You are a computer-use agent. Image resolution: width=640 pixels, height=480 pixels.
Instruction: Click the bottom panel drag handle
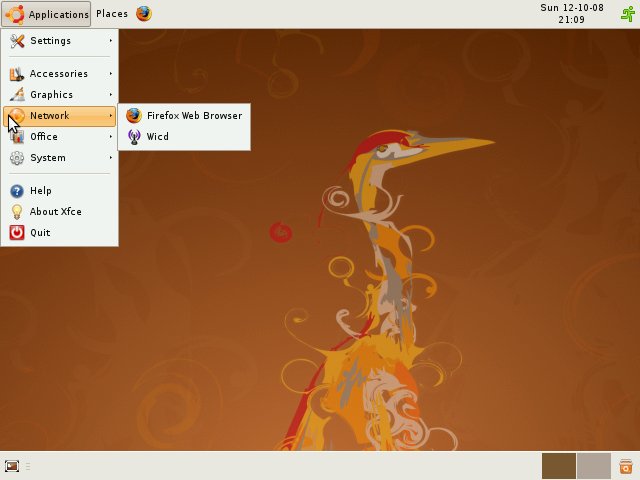point(28,466)
